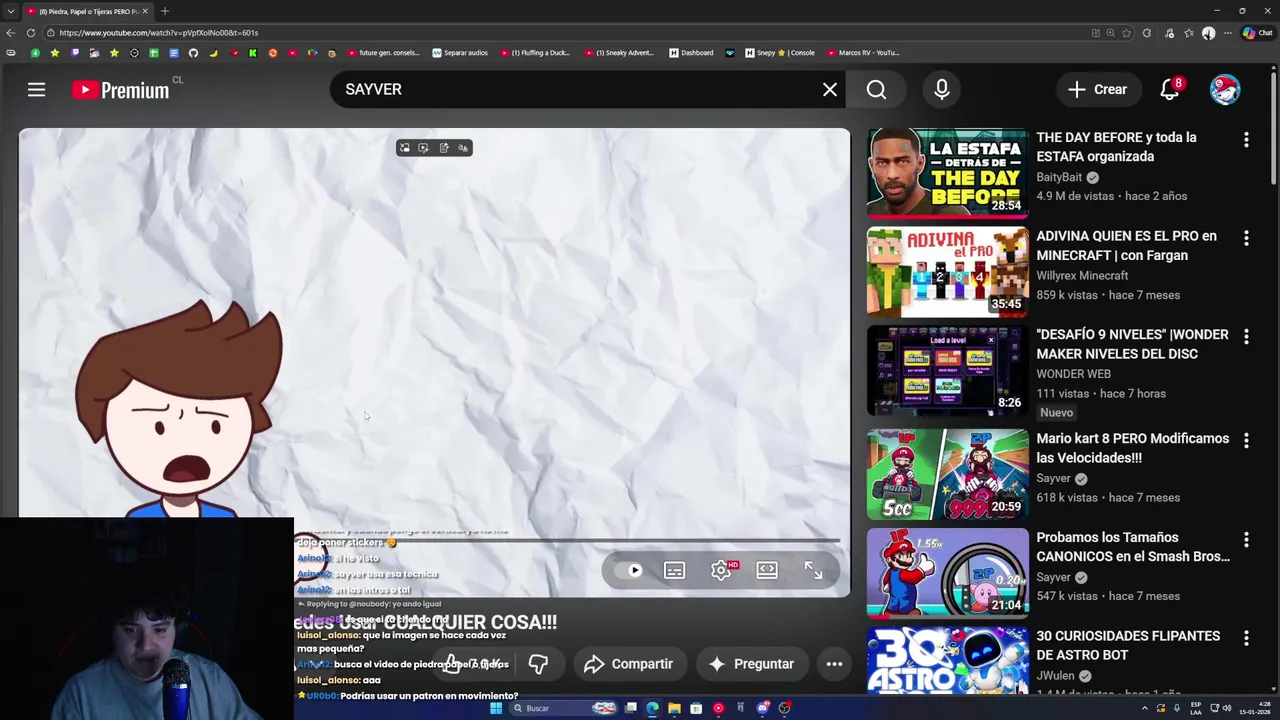Click overlay translate icon on video
The width and height of the screenshot is (1280, 720).
[x=463, y=148]
